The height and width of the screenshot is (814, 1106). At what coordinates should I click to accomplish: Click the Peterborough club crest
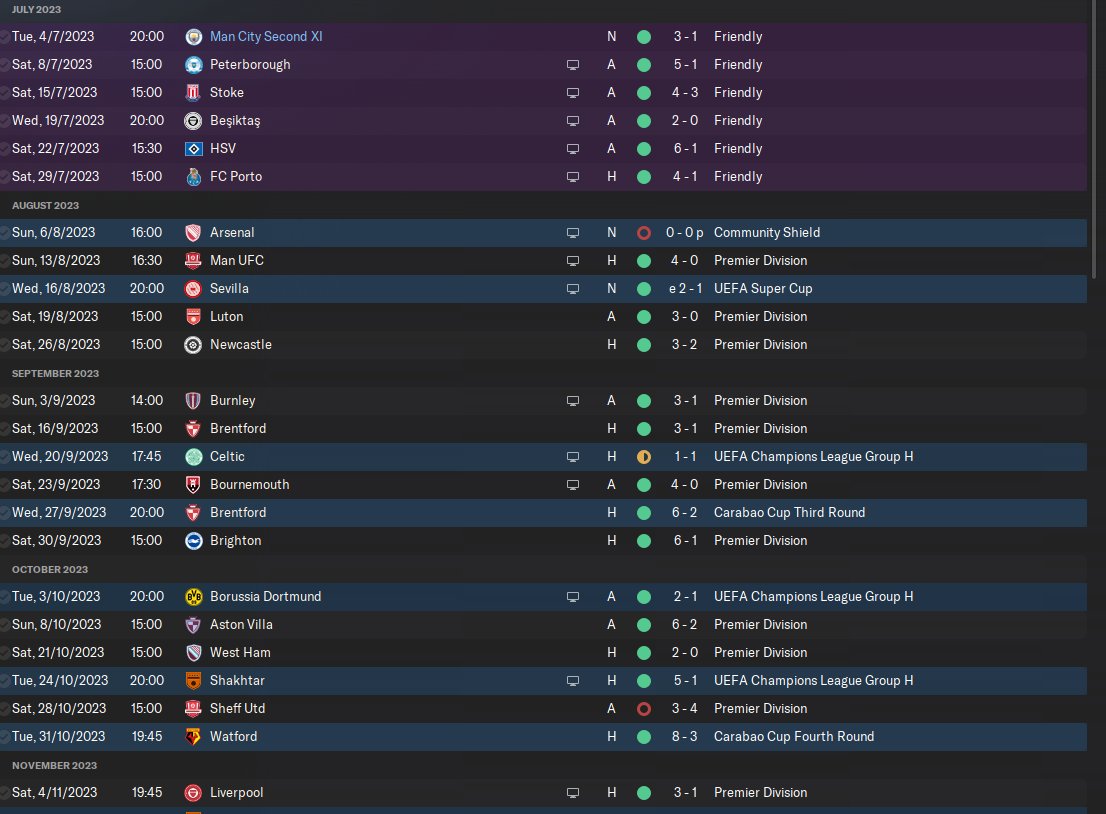pyautogui.click(x=194, y=65)
